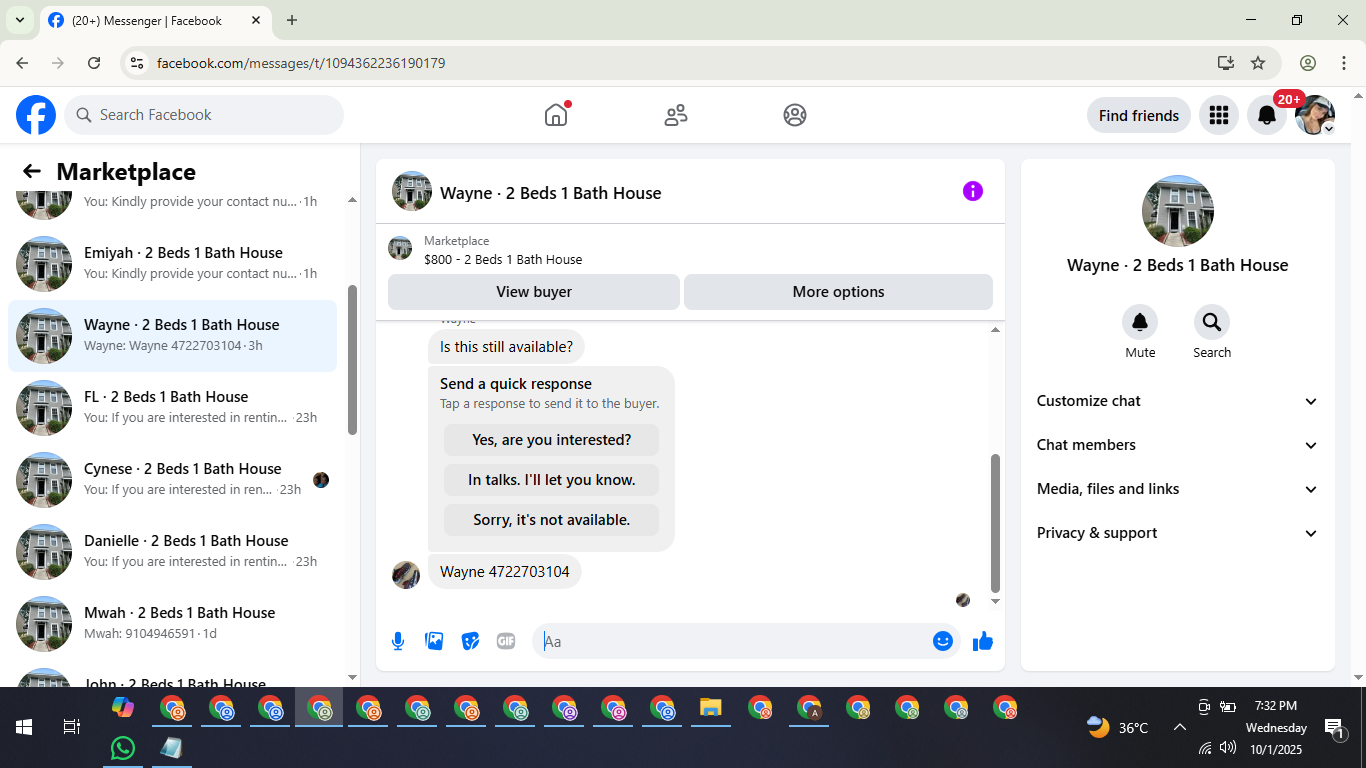Open WhatsApp from the taskbar
The height and width of the screenshot is (768, 1366).
tap(123, 748)
